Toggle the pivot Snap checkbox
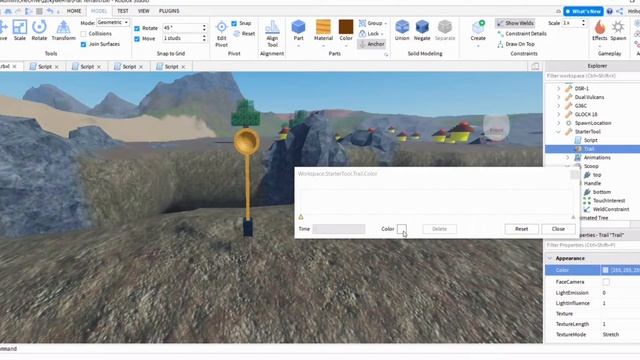The width and height of the screenshot is (640, 360). tap(234, 23)
